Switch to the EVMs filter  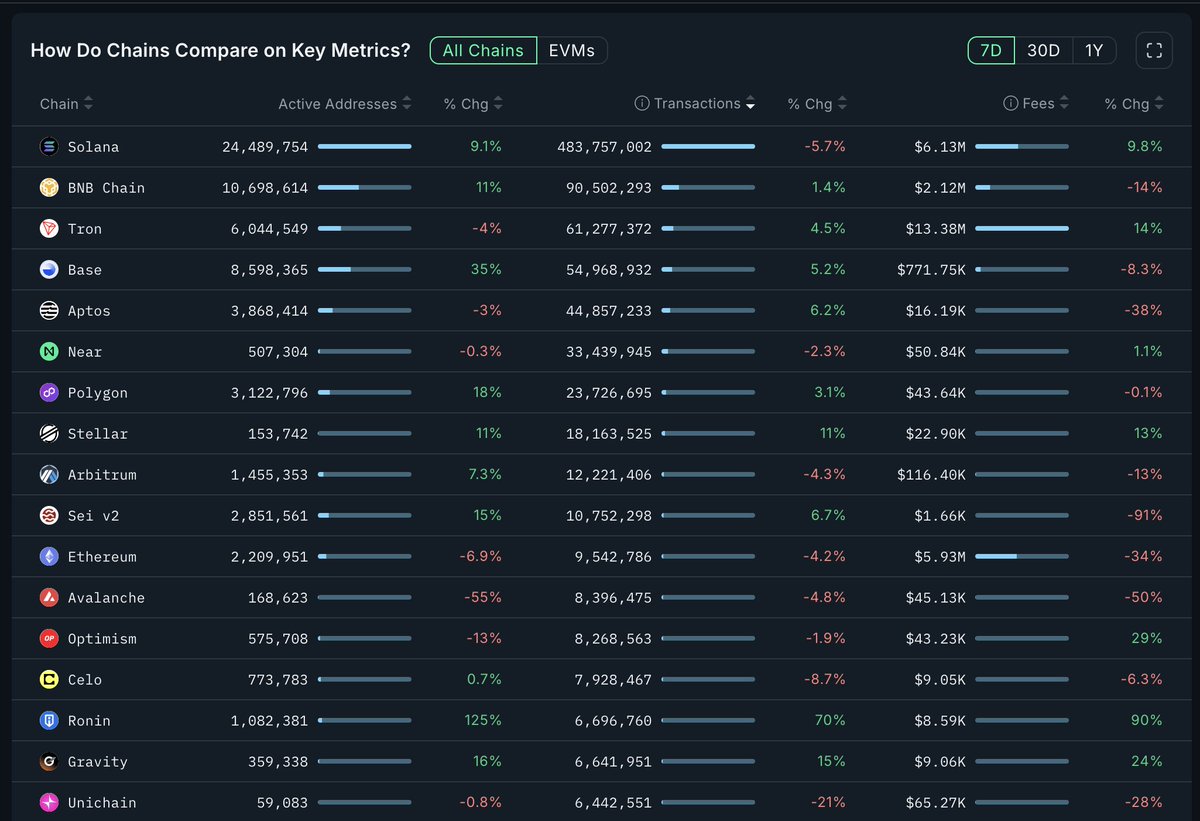(x=572, y=50)
